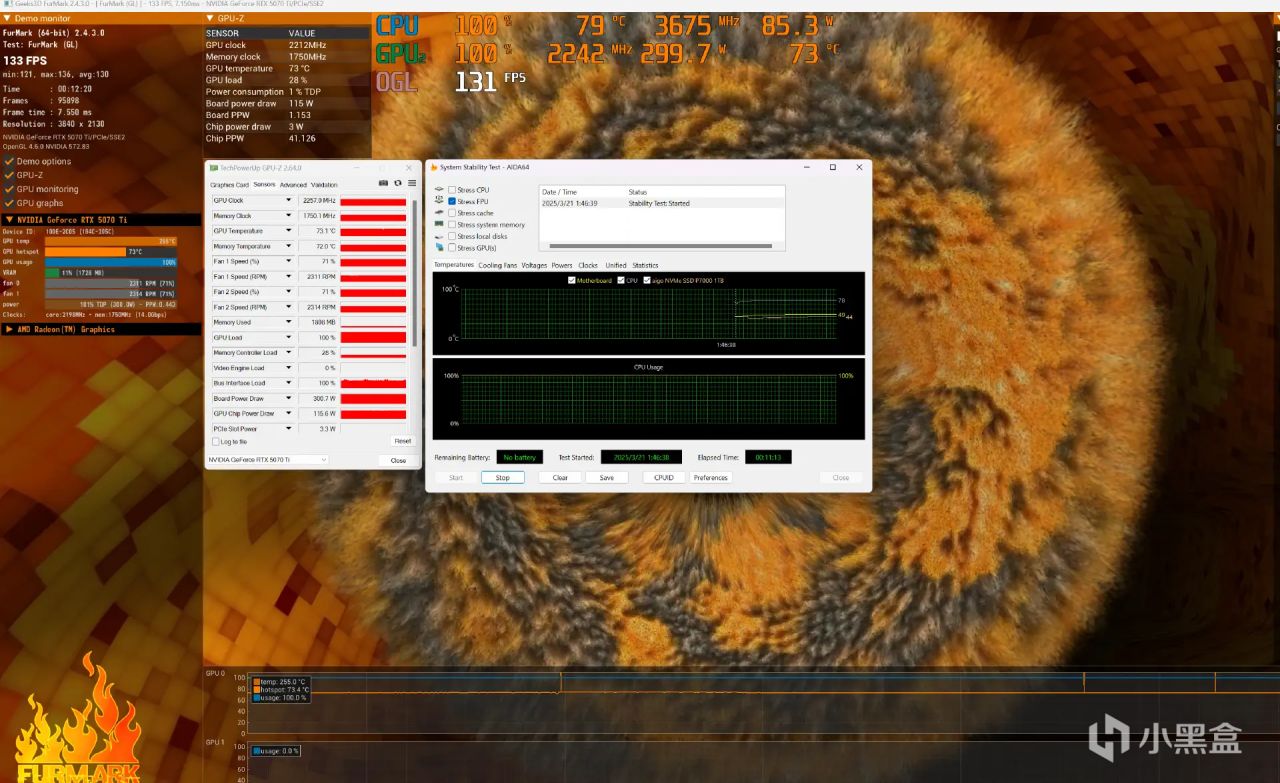Toggle Demo options in FurMark overlay
Viewport: 1280px width, 783px height.
9,161
